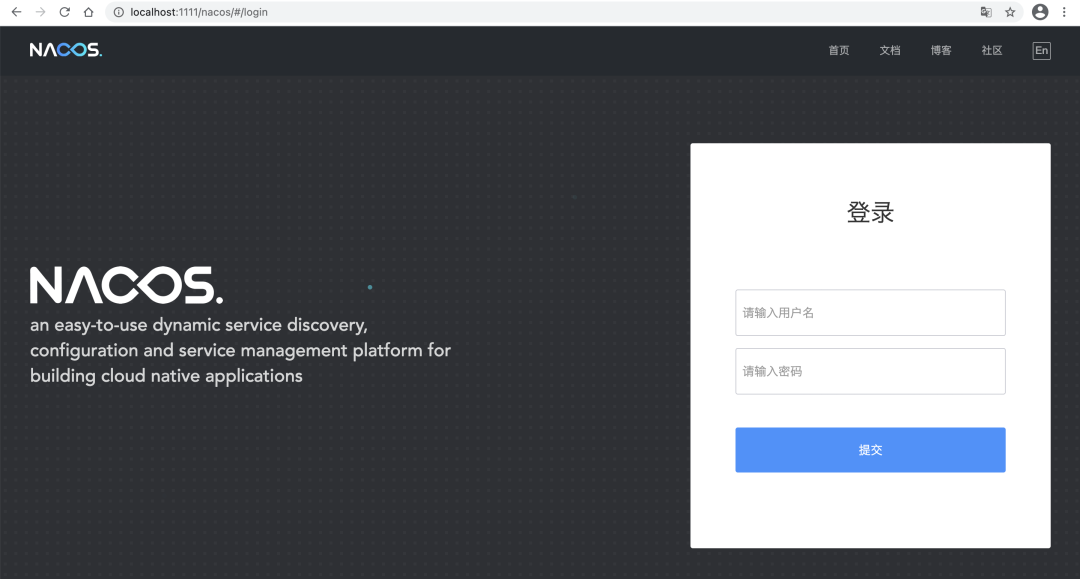
Task: Submit login with the 提交 button
Action: pyautogui.click(x=870, y=450)
